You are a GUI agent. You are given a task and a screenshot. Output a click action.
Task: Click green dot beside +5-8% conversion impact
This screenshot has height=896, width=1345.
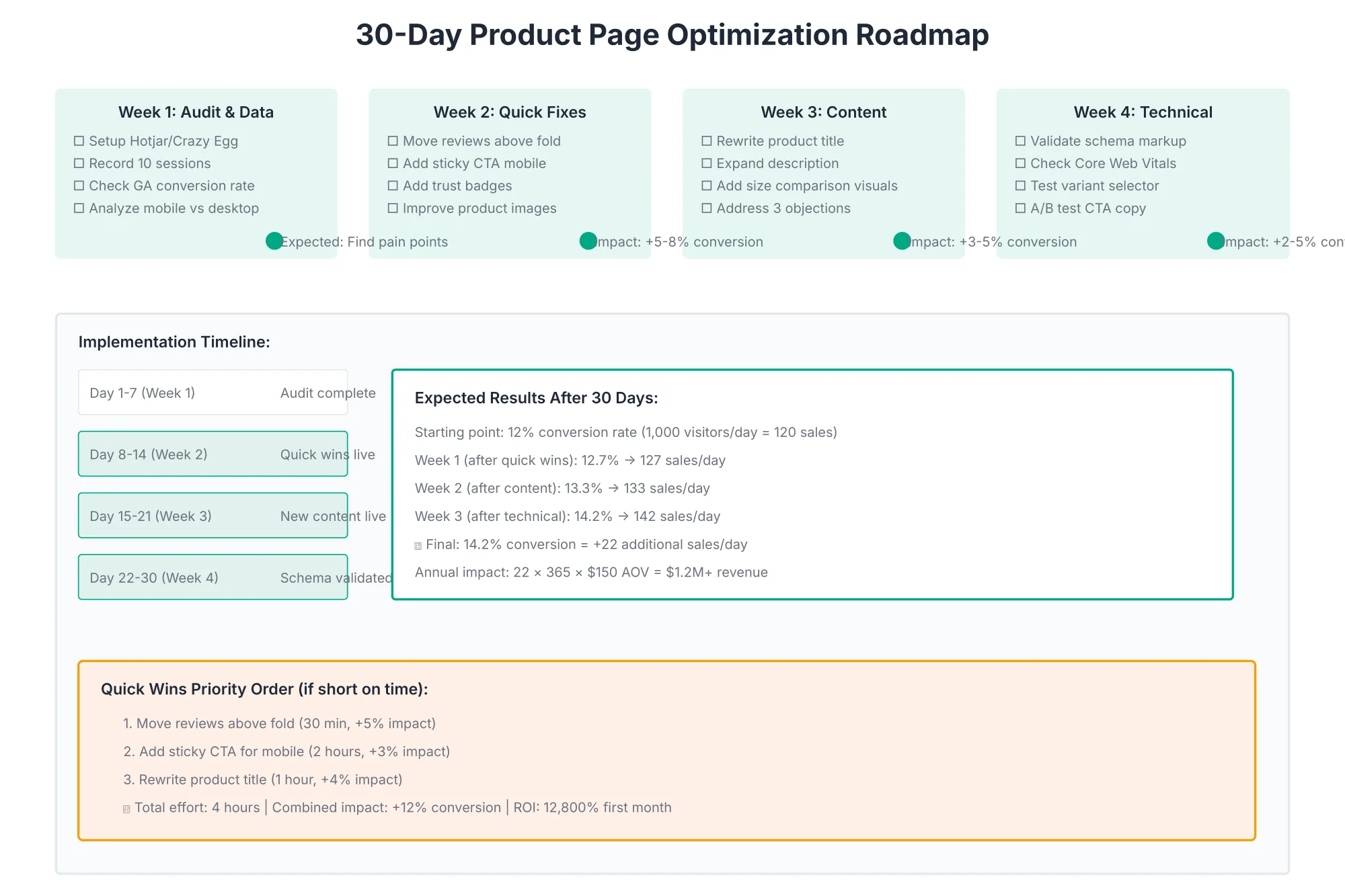pyautogui.click(x=588, y=241)
